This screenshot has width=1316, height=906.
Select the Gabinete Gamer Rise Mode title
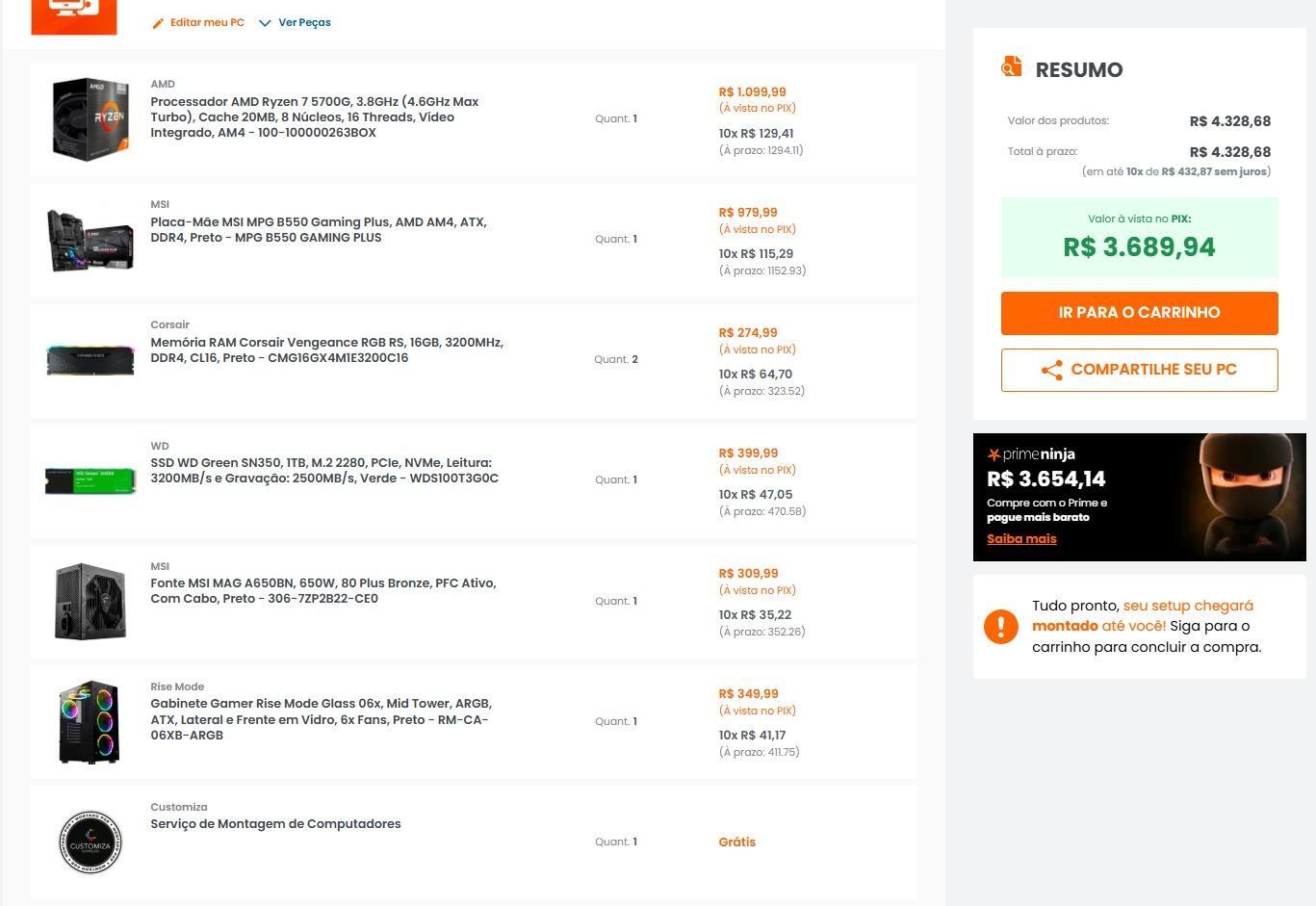(x=322, y=719)
